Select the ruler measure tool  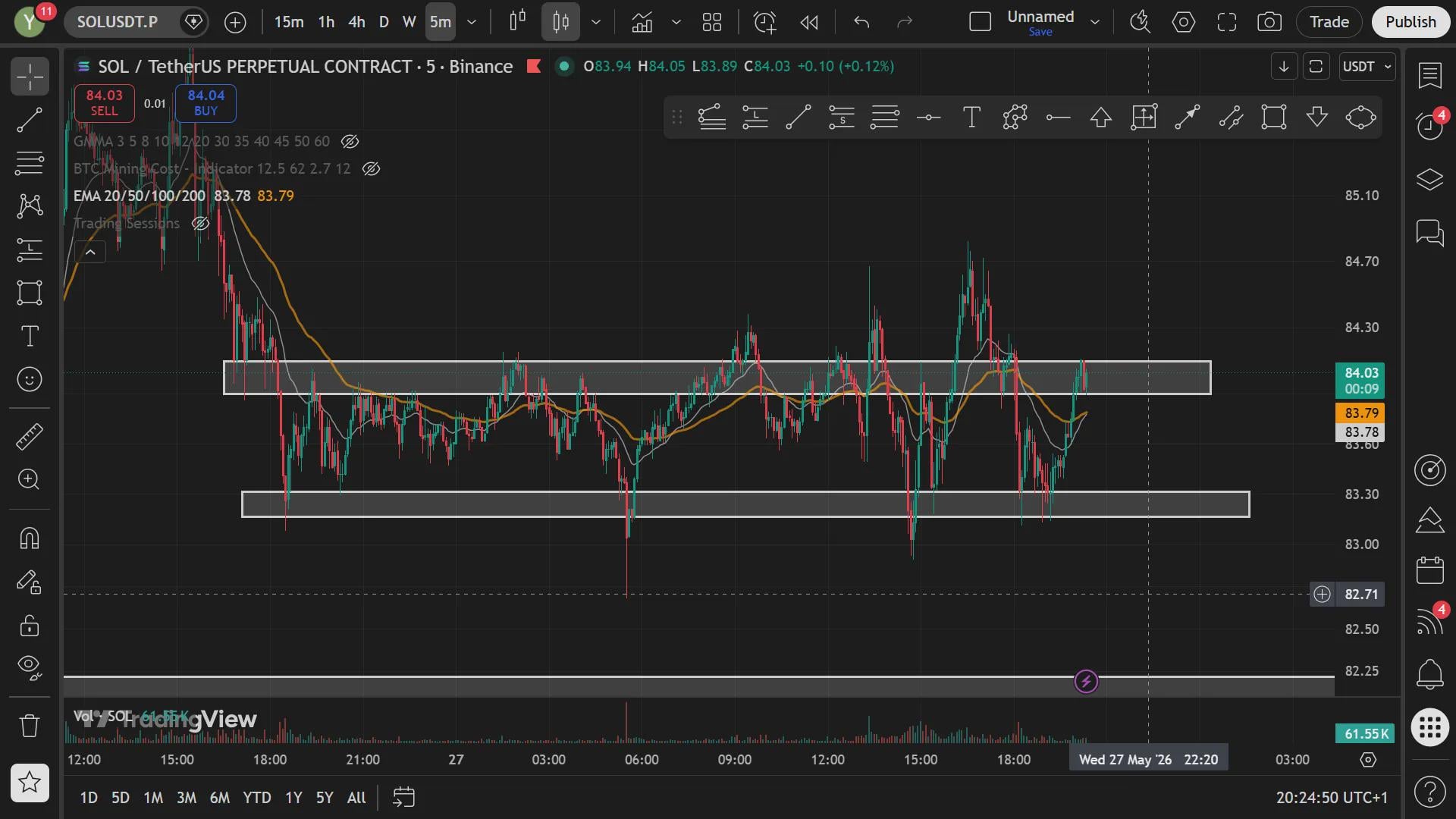[30, 436]
